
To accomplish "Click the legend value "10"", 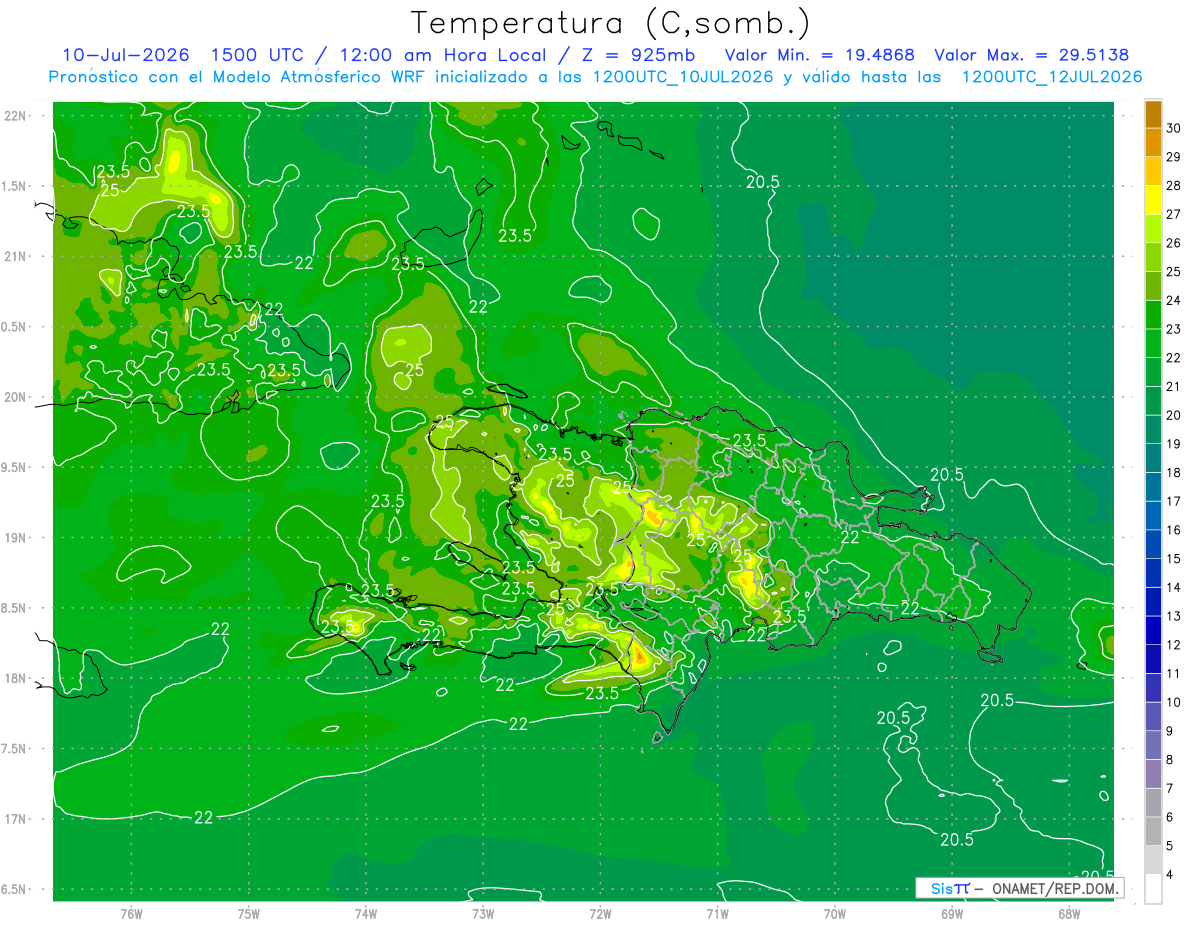I will 1174,702.
